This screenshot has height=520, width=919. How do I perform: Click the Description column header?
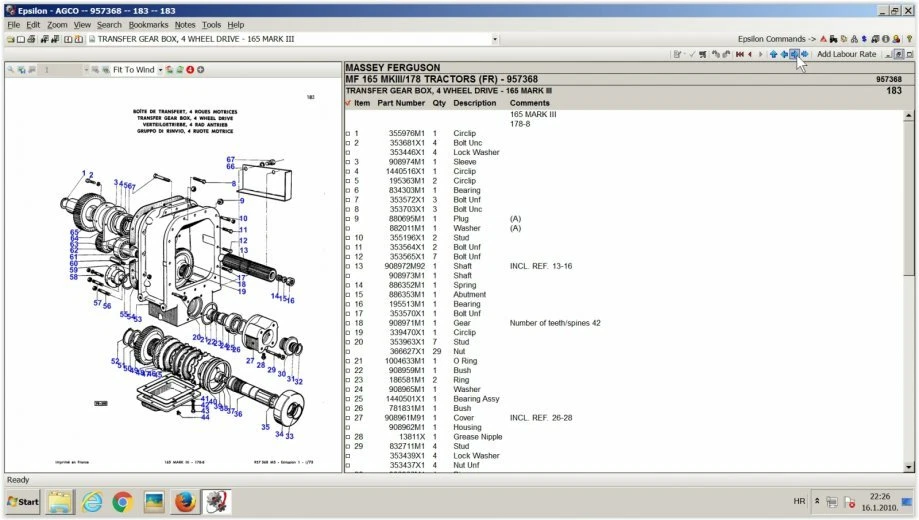click(x=474, y=103)
